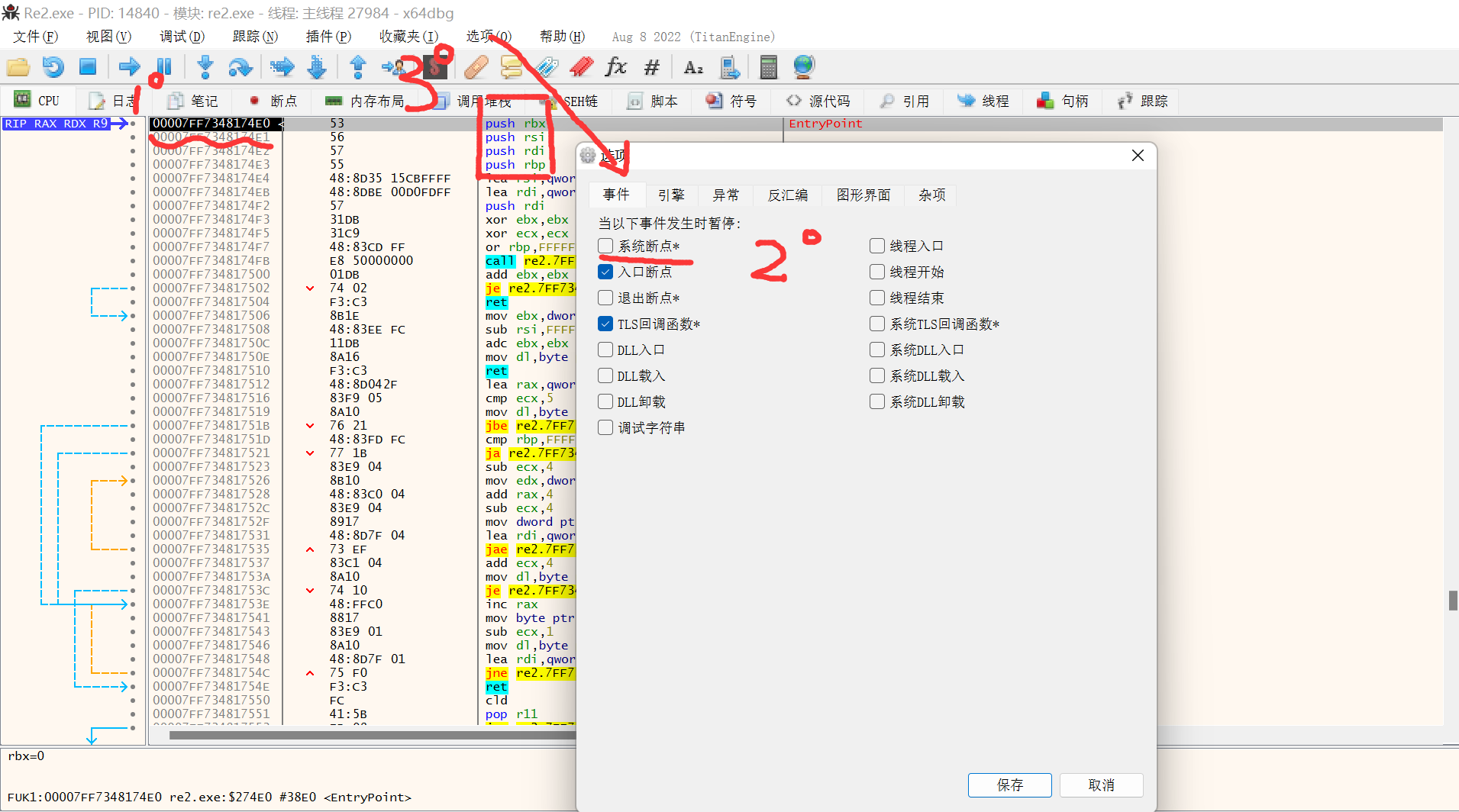Screen dimensions: 1459x812
Task: Switch to 杂项 tab in options dialog
Action: [931, 195]
